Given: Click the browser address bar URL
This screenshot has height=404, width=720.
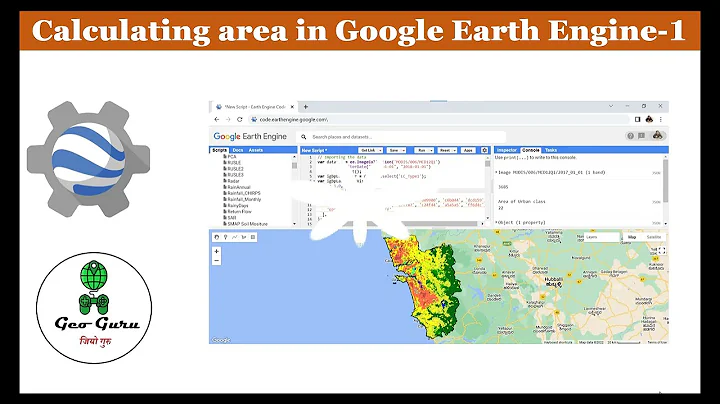Looking at the screenshot, I should pyautogui.click(x=294, y=119).
